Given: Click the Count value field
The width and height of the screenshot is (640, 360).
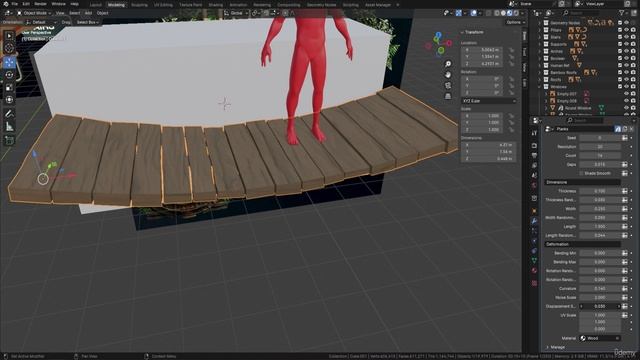Looking at the screenshot, I should click(600, 156).
